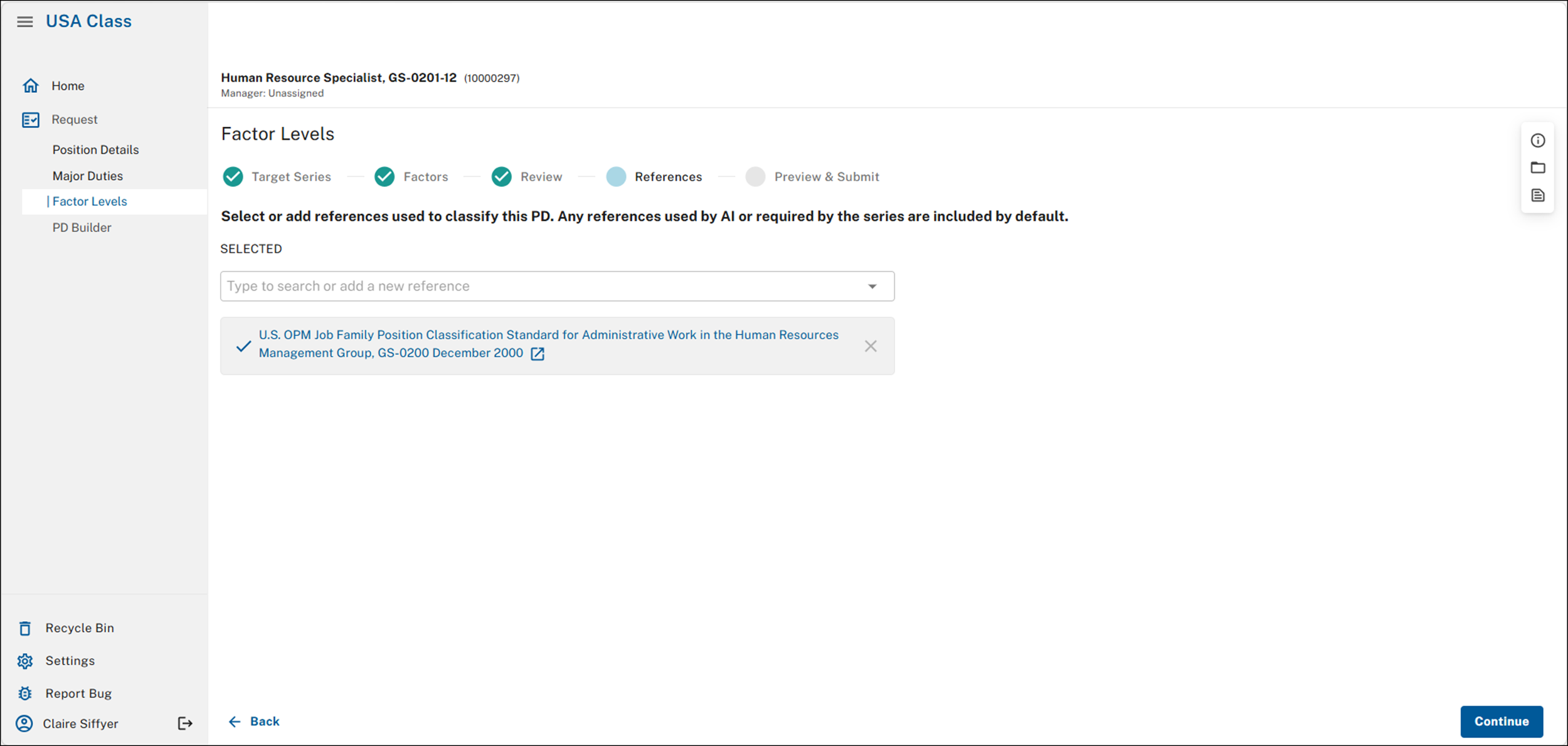Navigate to Home label
Screen dimensions: 1568x746
click(x=68, y=86)
